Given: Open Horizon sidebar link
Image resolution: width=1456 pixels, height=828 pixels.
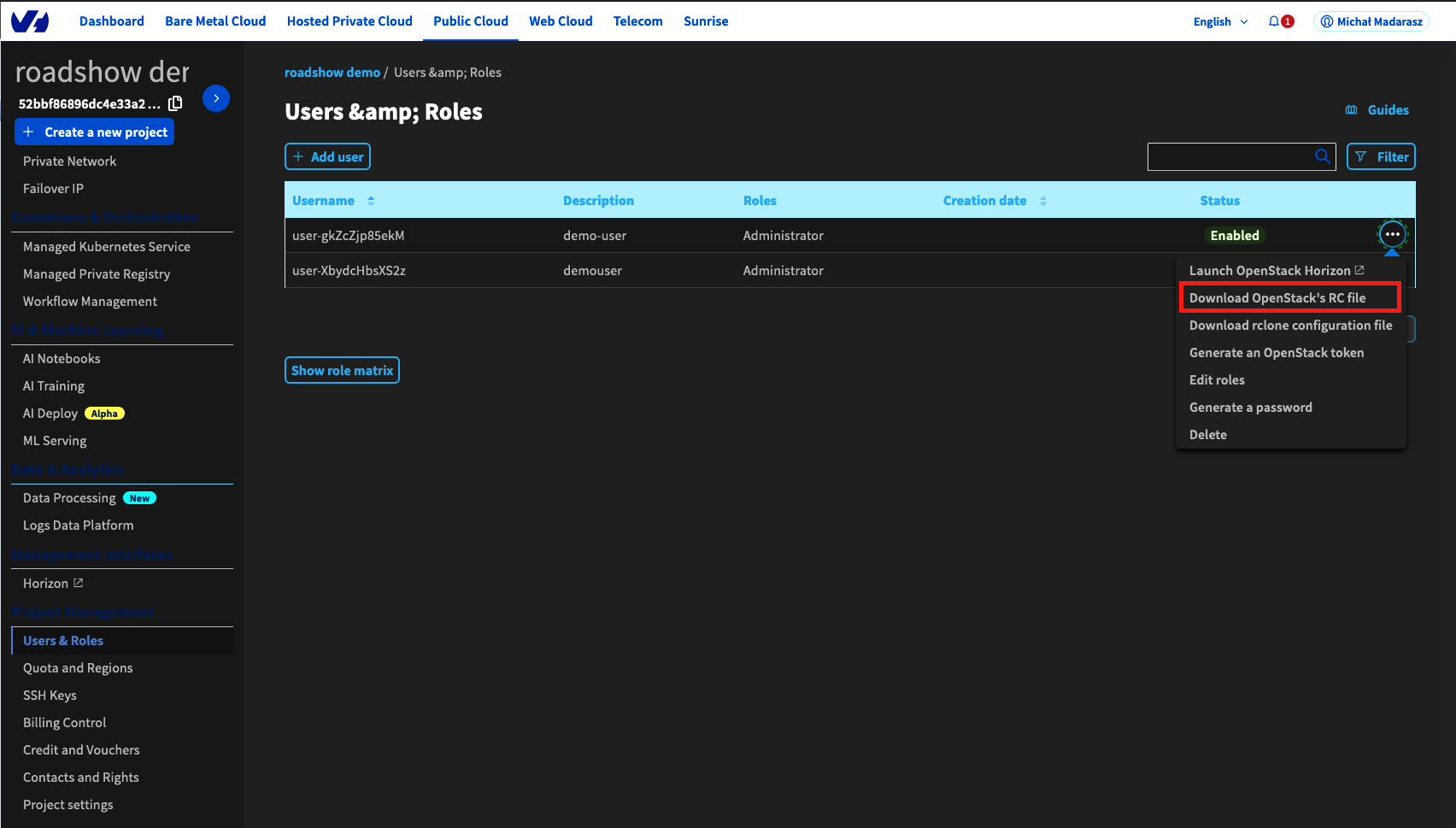Looking at the screenshot, I should pyautogui.click(x=53, y=583).
